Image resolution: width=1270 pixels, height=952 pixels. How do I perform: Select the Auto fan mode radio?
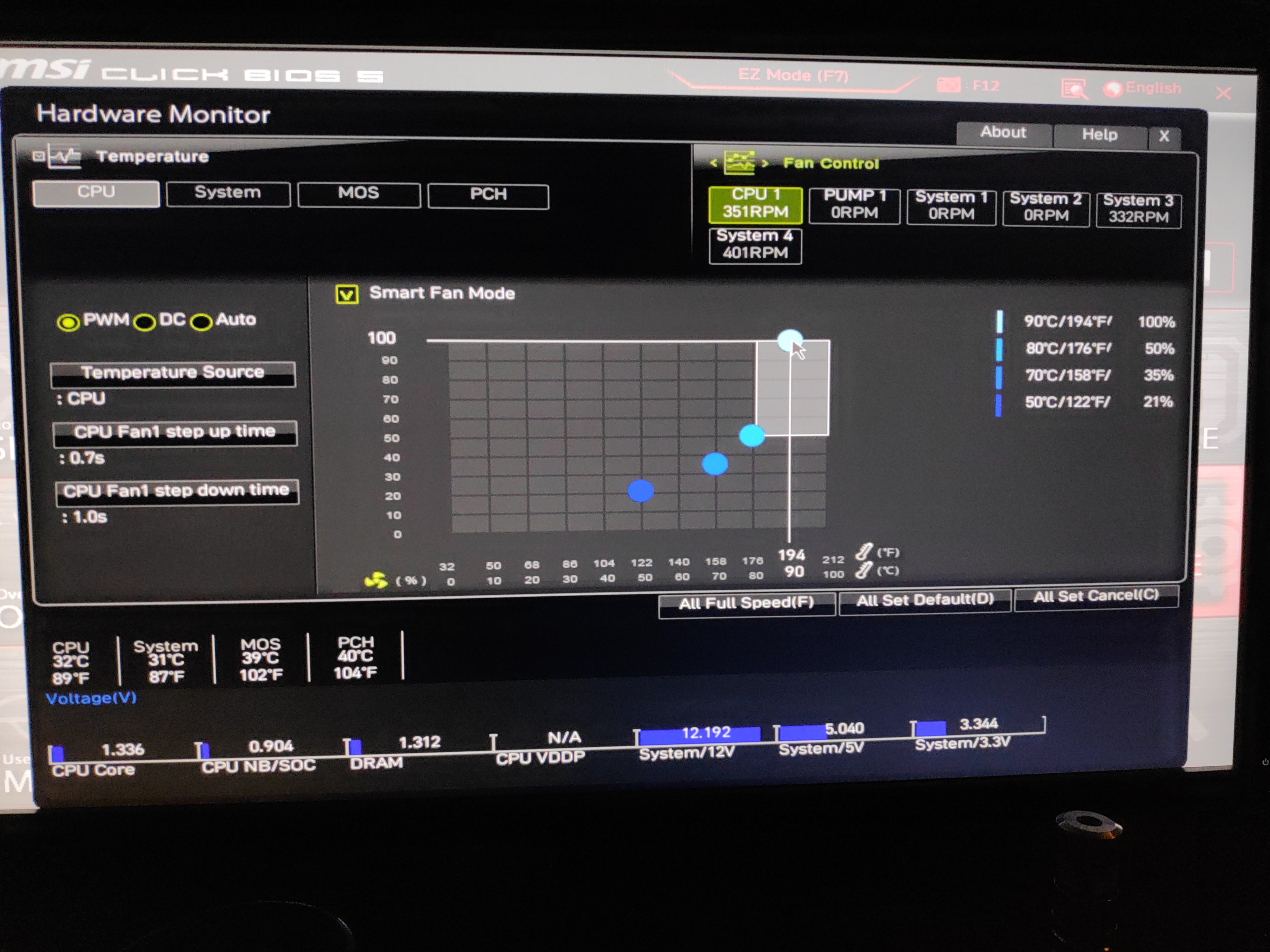pos(201,323)
